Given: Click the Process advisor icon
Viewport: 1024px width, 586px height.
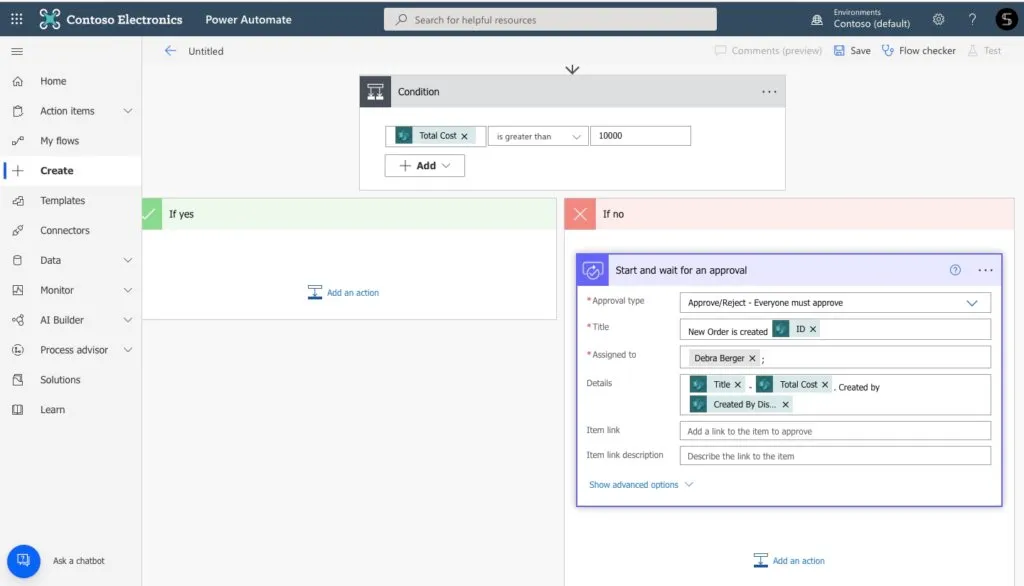Looking at the screenshot, I should [18, 350].
